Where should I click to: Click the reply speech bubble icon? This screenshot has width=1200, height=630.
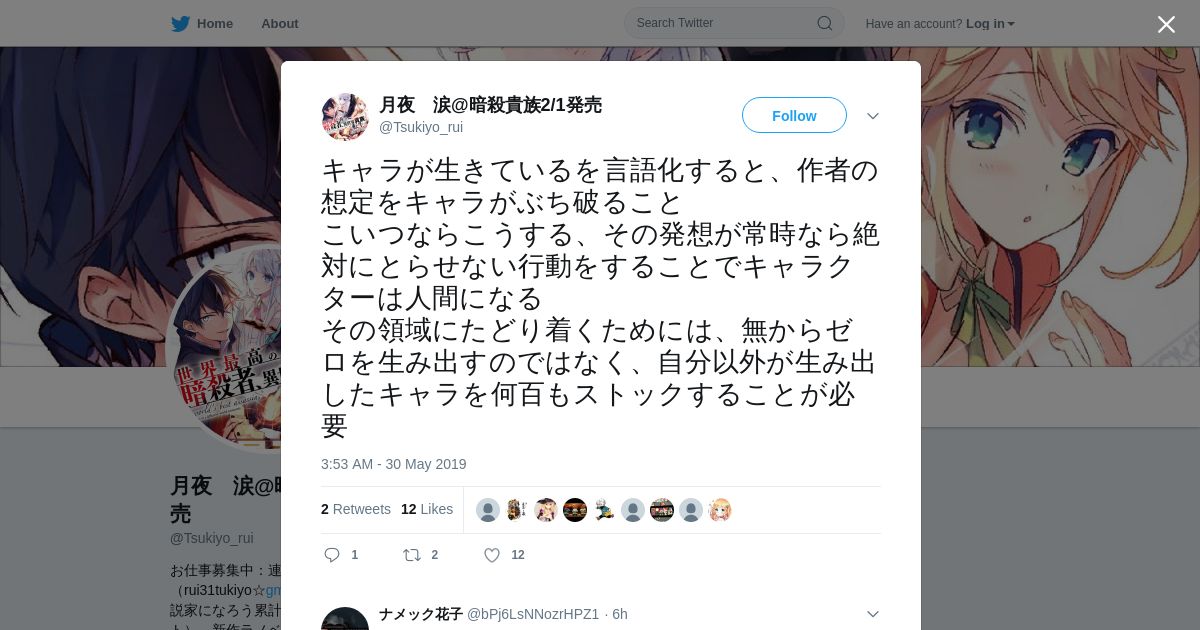click(333, 555)
